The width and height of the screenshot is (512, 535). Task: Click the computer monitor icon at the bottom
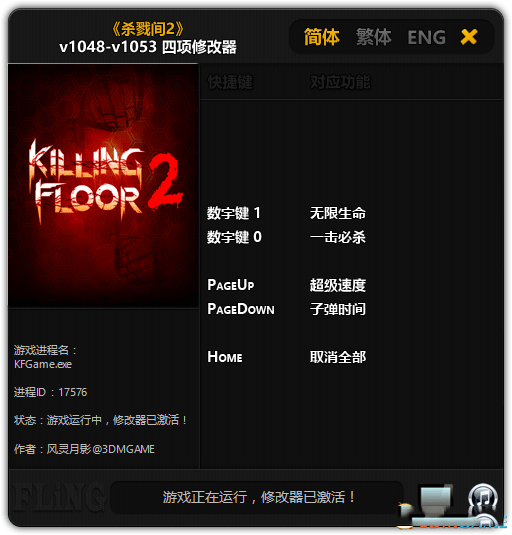[434, 501]
